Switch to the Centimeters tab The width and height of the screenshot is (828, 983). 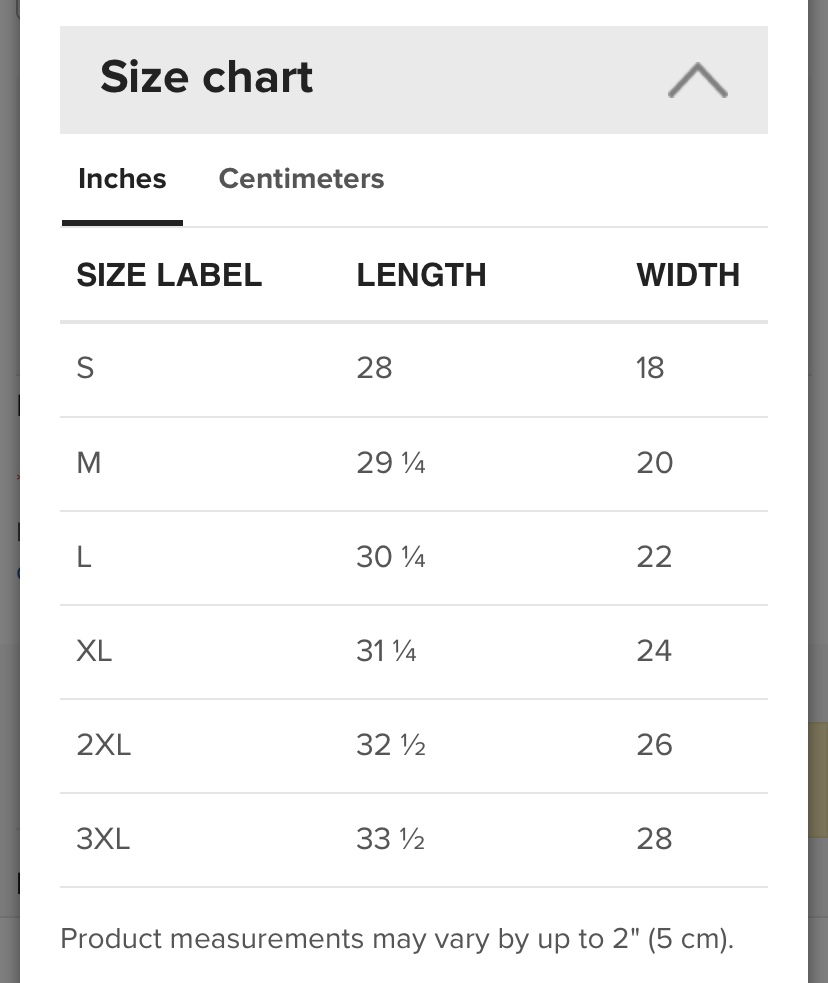click(301, 179)
